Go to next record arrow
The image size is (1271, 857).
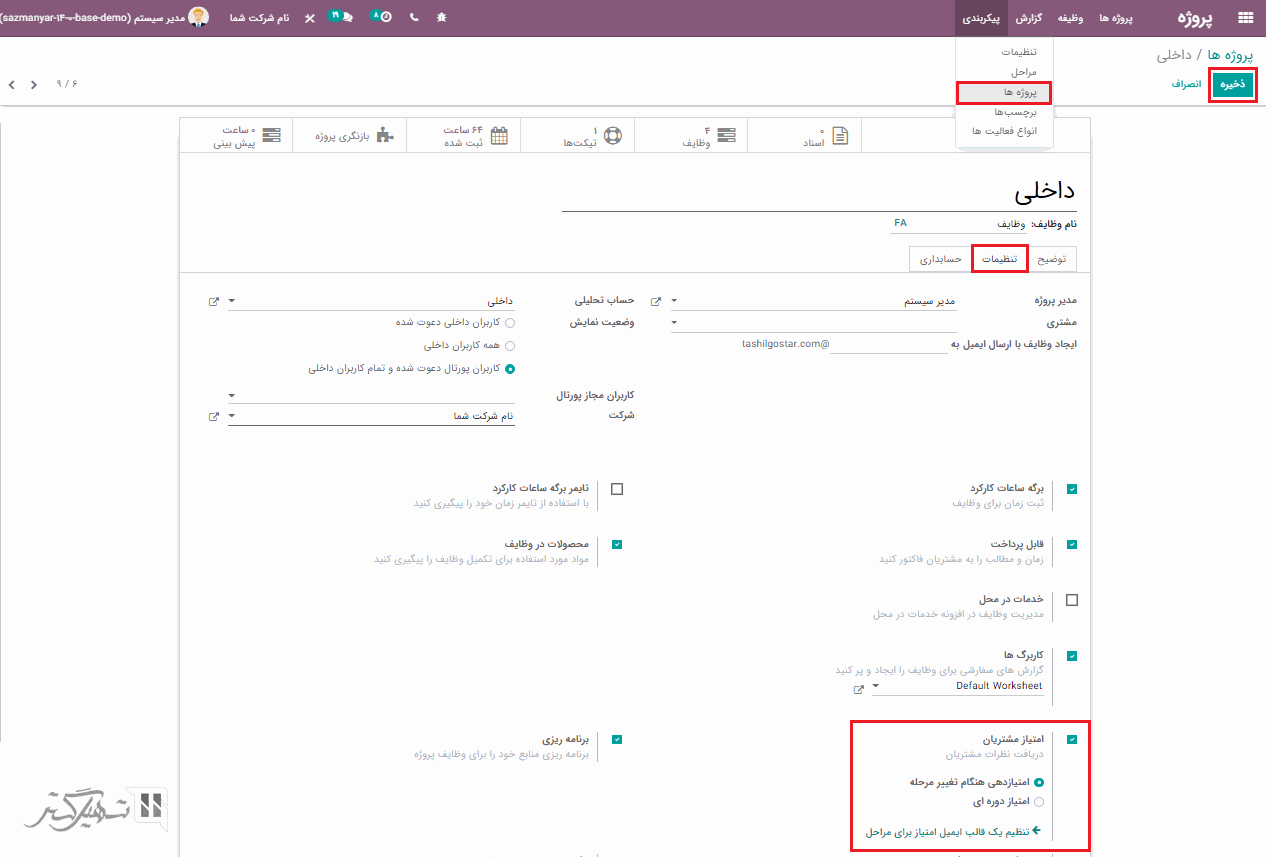click(x=33, y=85)
